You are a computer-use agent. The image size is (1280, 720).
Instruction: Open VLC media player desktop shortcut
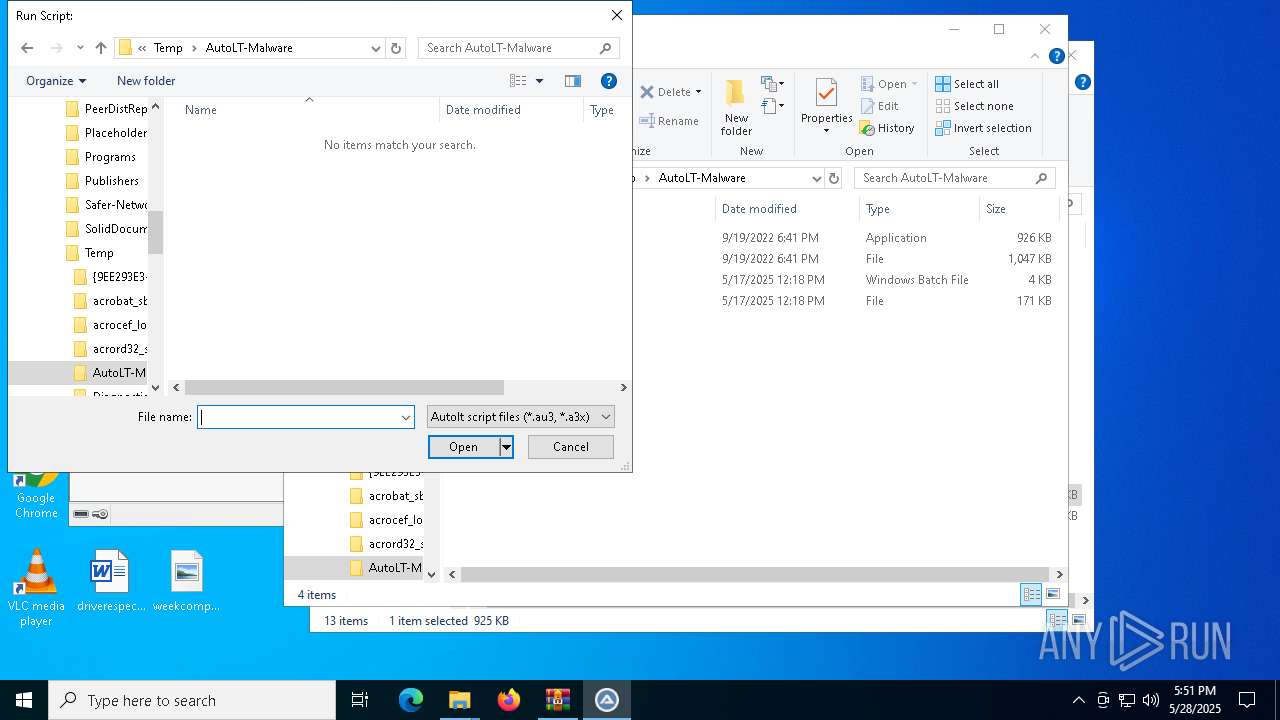tap(36, 588)
